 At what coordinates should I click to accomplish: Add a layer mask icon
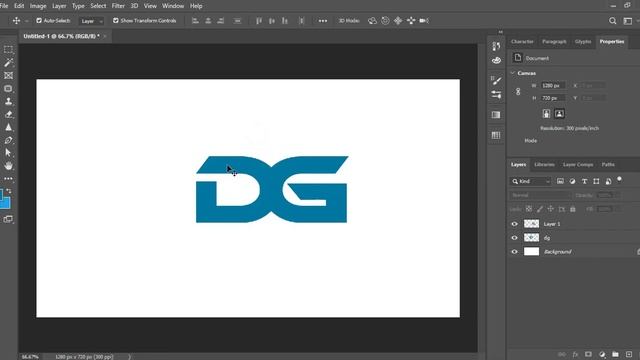(x=588, y=354)
